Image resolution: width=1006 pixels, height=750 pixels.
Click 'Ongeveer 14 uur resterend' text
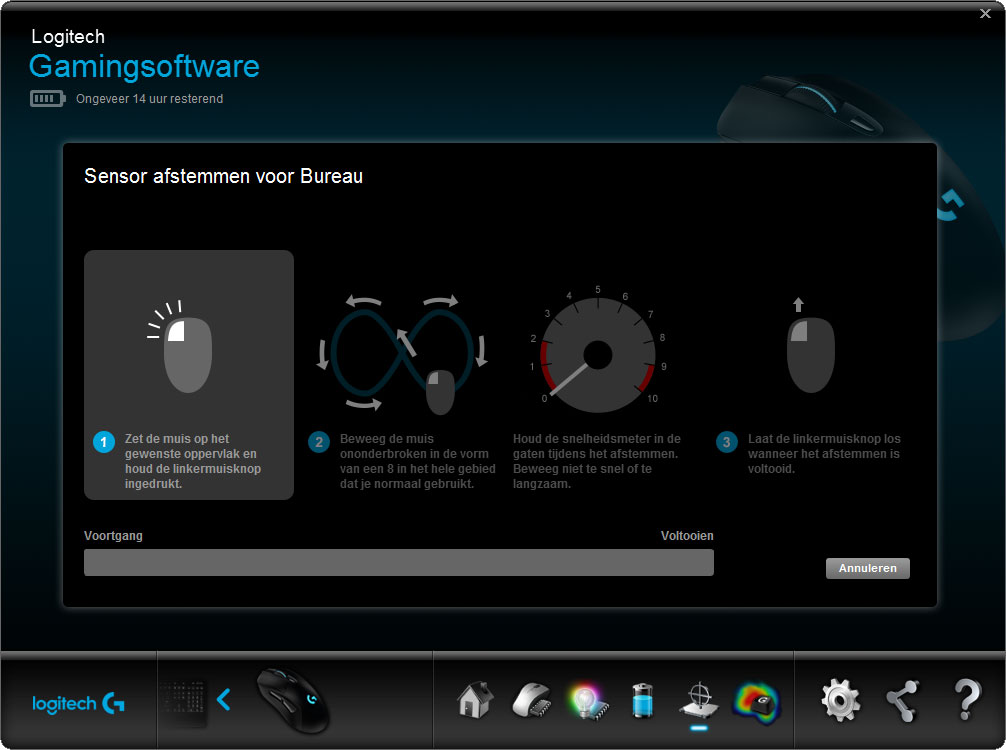149,99
